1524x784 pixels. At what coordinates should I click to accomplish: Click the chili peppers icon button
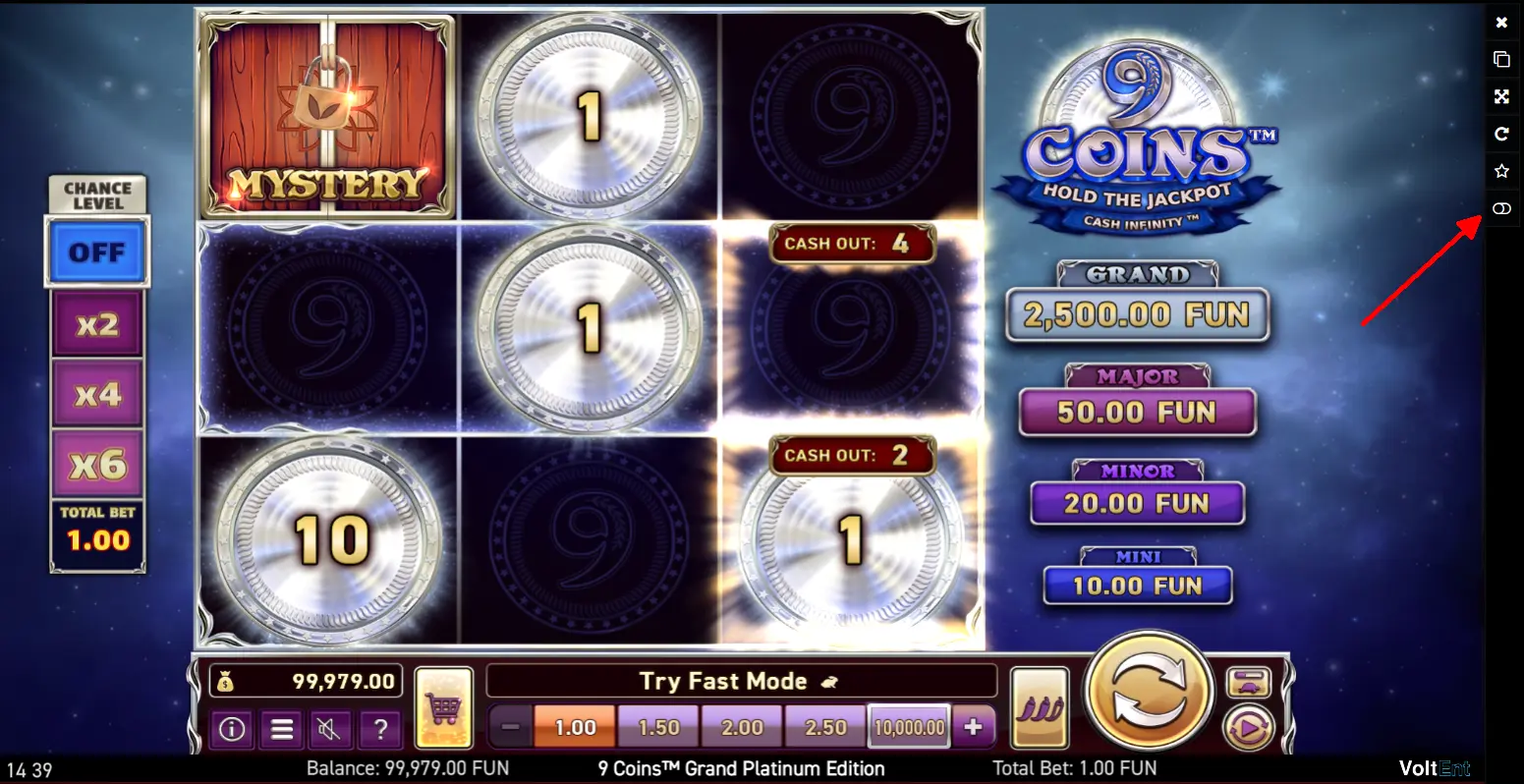[1040, 707]
